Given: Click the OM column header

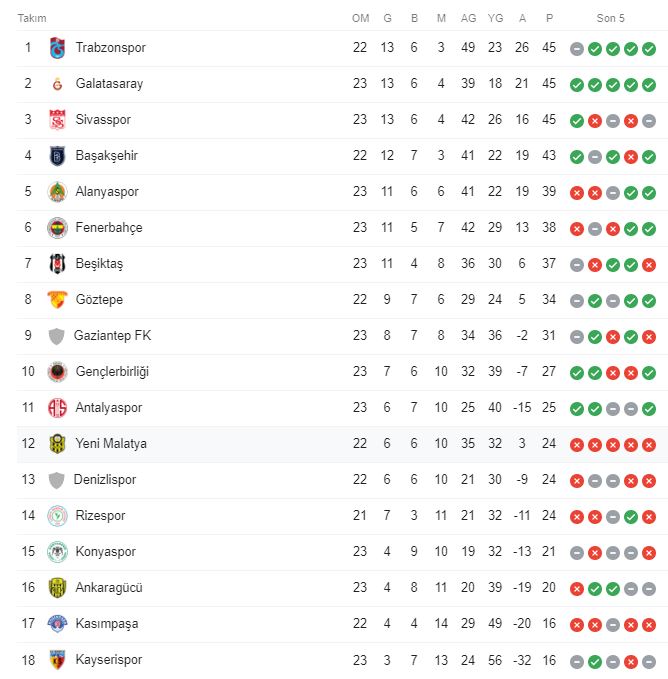Looking at the screenshot, I should pyautogui.click(x=360, y=18).
